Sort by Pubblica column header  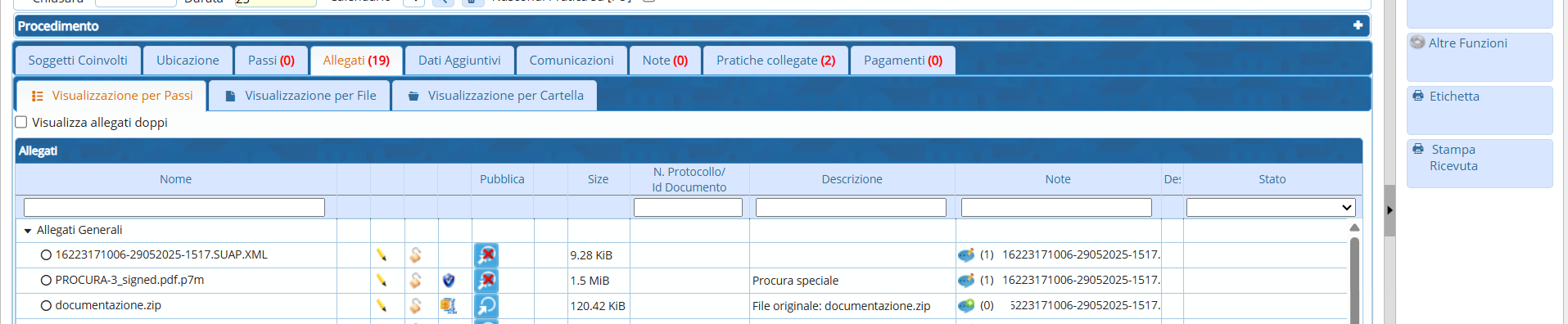[502, 179]
